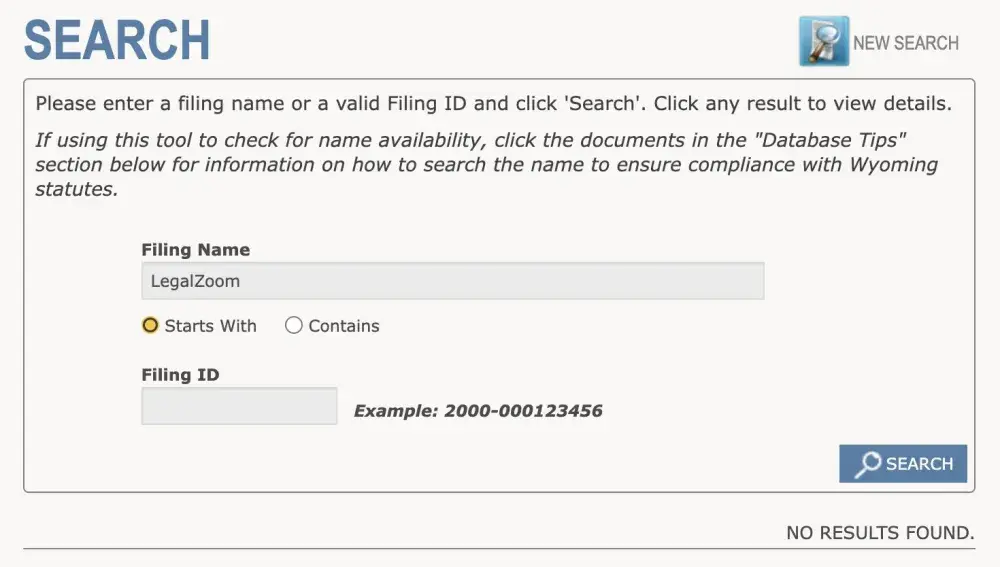The height and width of the screenshot is (567, 1000).
Task: Click the Filing Name field label
Action: (196, 250)
